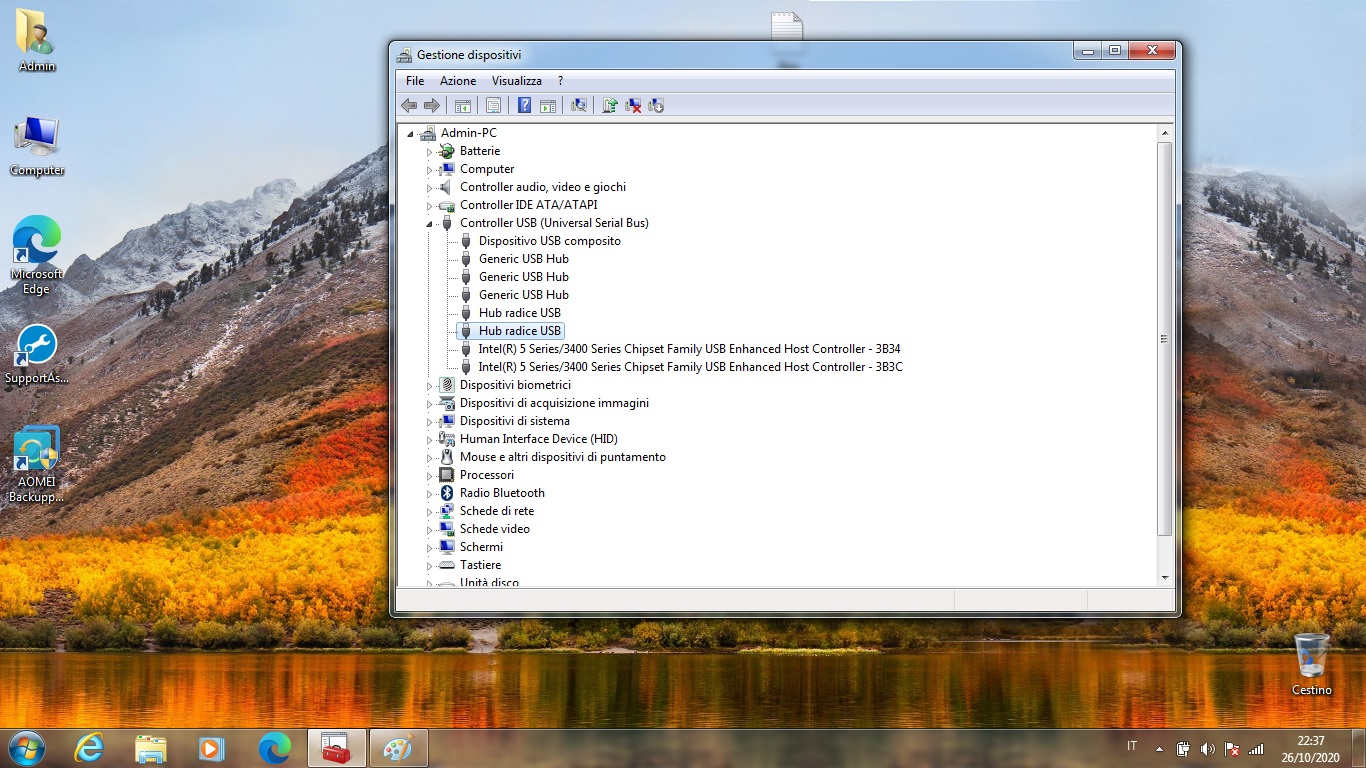Expand the Schede di rete node
Viewport: 1366px width, 768px height.
click(429, 512)
